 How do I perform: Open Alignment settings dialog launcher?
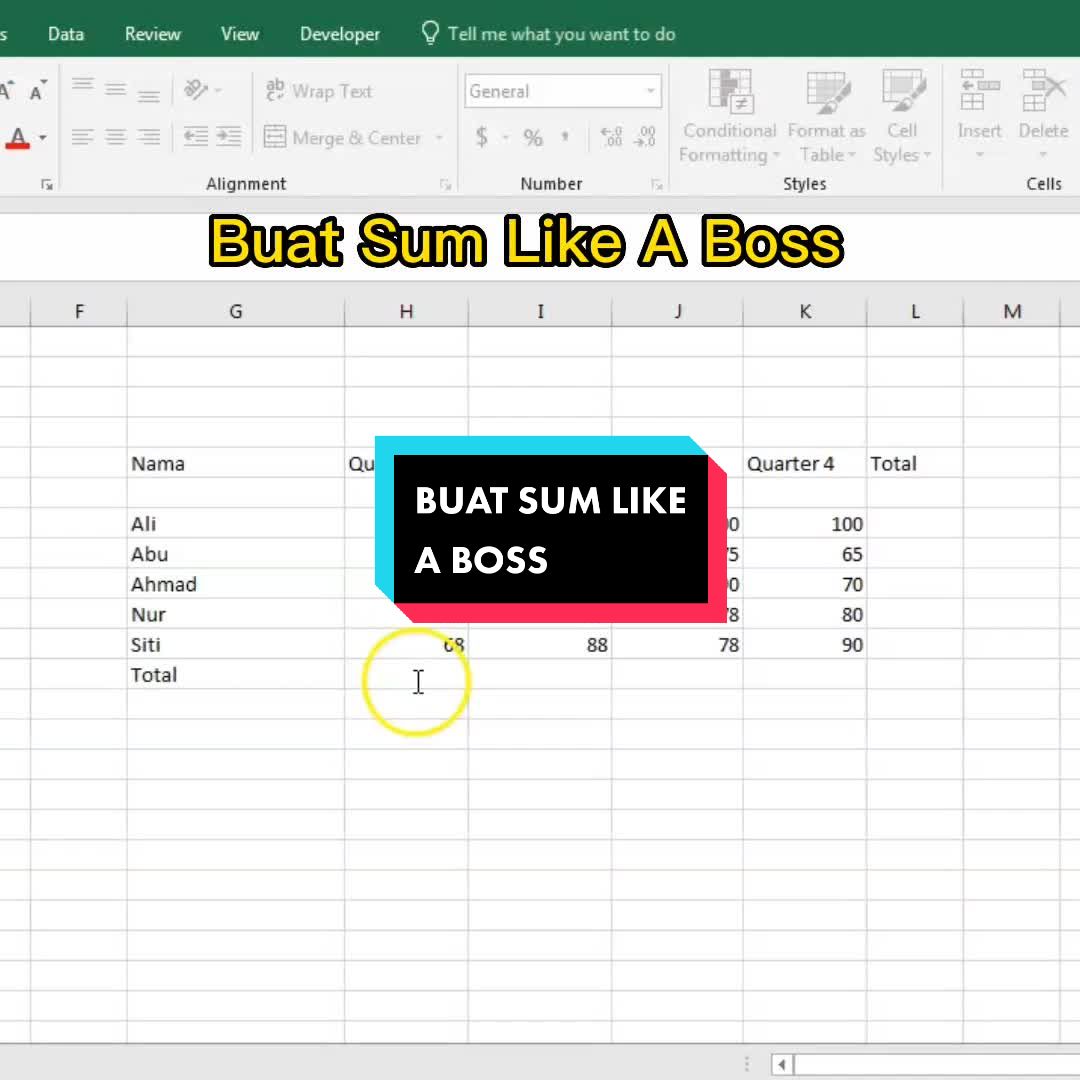click(445, 185)
